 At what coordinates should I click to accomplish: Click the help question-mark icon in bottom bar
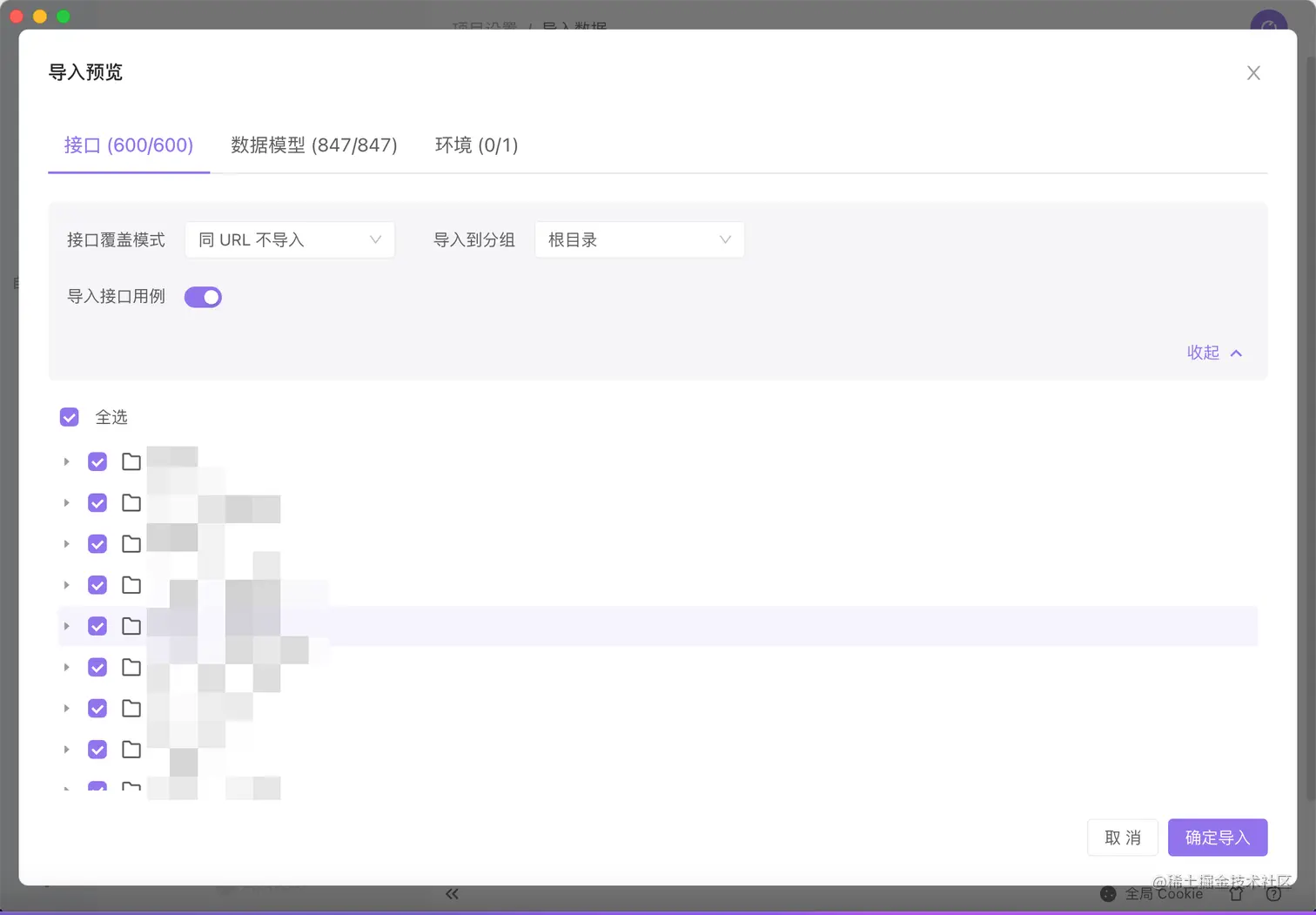pos(1273,894)
